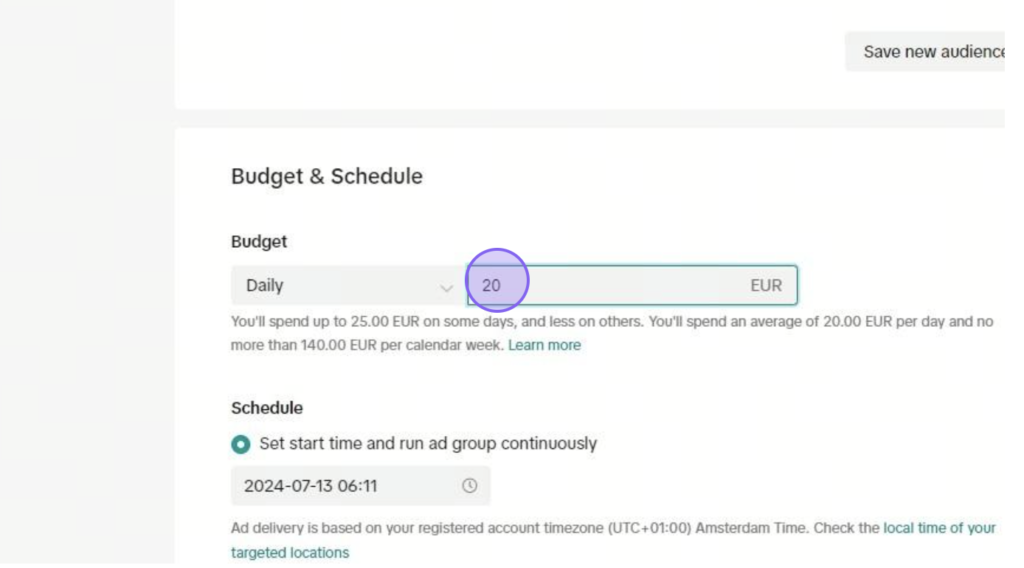Click the bold Schedule label
The width and height of the screenshot is (1024, 568).
[266, 408]
